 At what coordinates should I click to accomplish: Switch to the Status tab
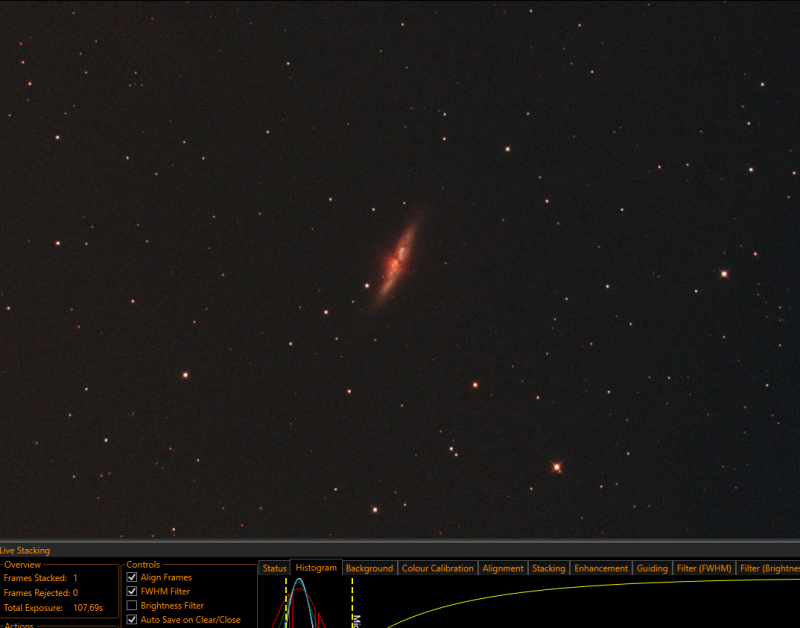click(x=274, y=568)
